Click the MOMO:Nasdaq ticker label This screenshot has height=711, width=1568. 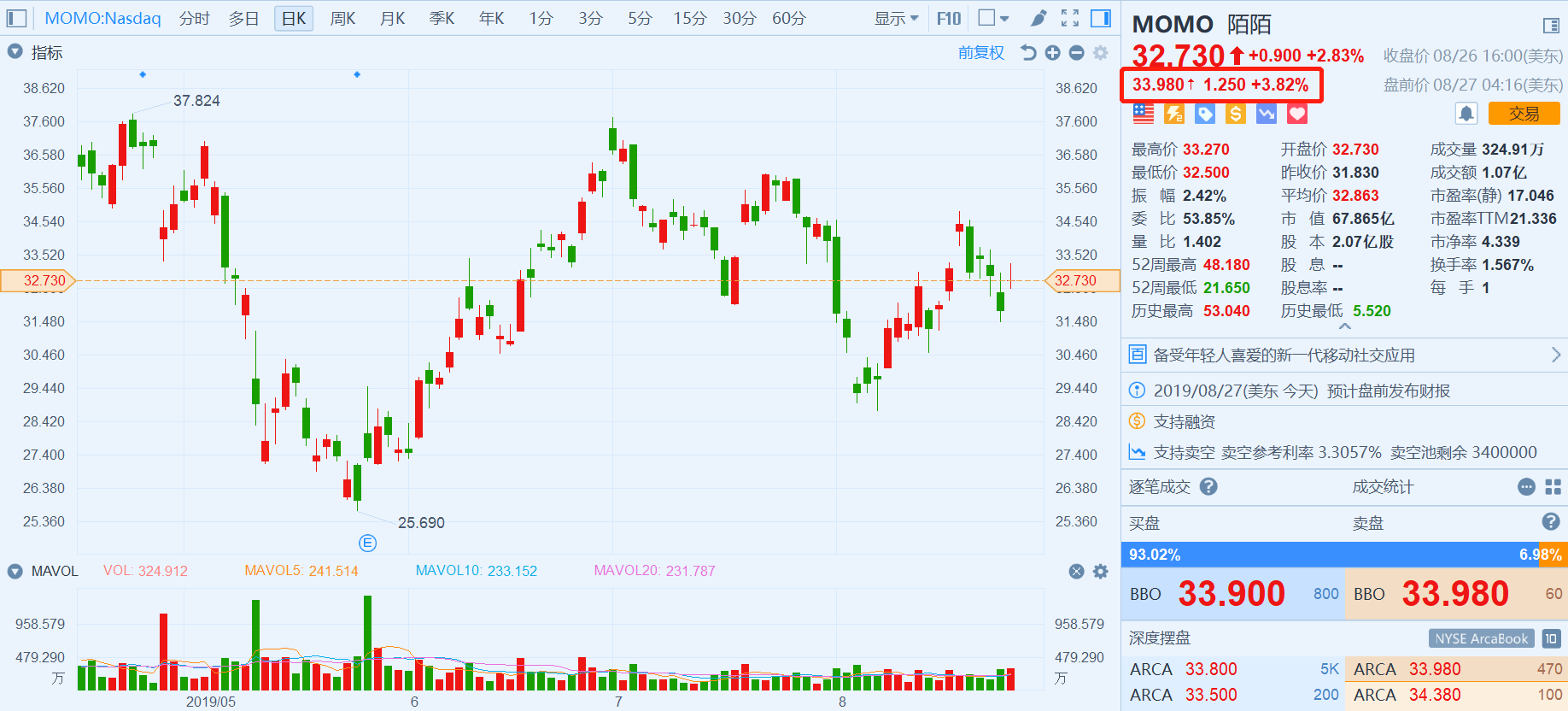click(x=102, y=18)
